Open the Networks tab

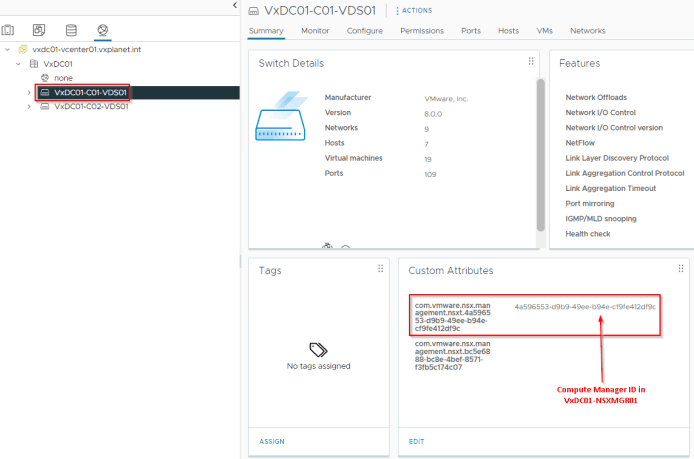pyautogui.click(x=588, y=31)
